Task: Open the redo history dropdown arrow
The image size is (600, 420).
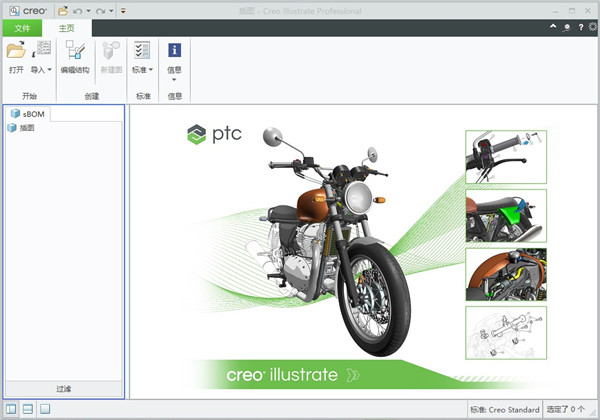Action: click(x=111, y=11)
